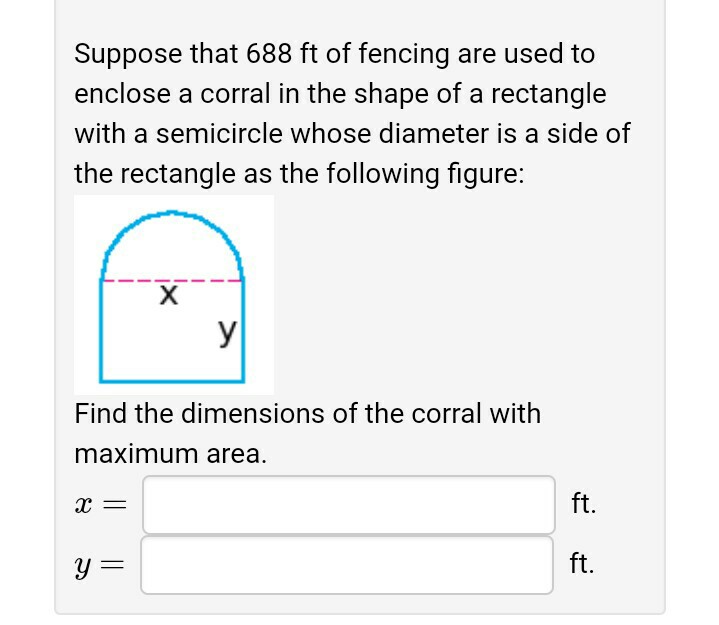This screenshot has width=719, height=625.
Task: Click the 'y =' math label
Action: pos(99,566)
